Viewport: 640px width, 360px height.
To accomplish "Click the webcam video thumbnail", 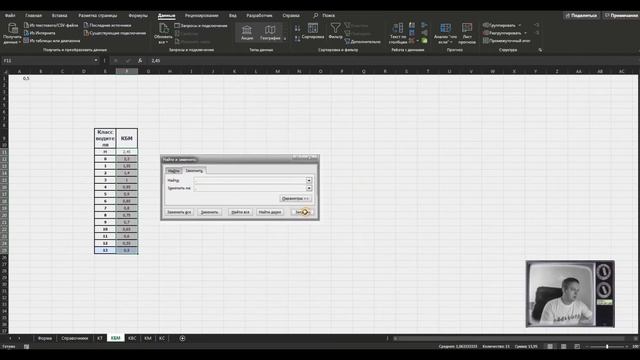I will [570, 294].
